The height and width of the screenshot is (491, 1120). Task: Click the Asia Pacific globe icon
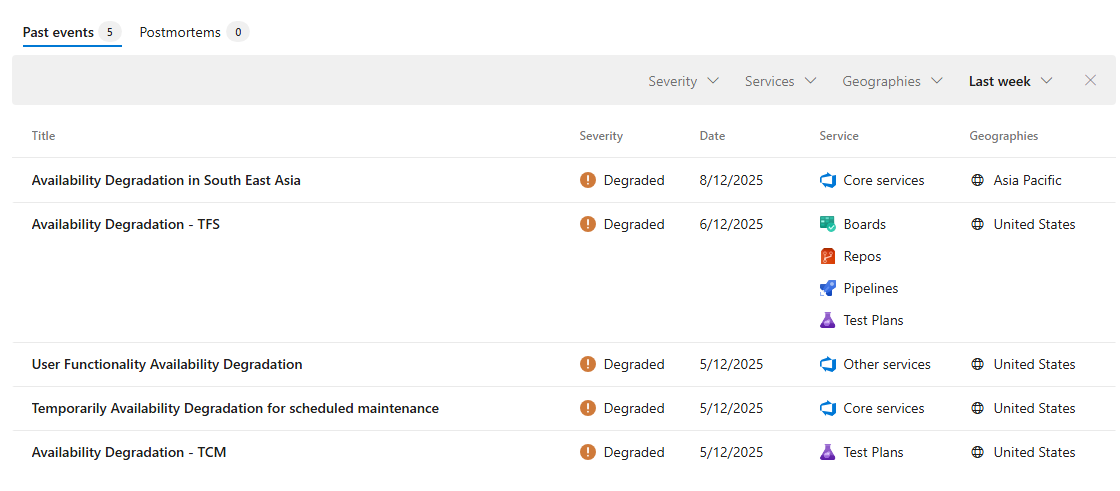coord(977,181)
